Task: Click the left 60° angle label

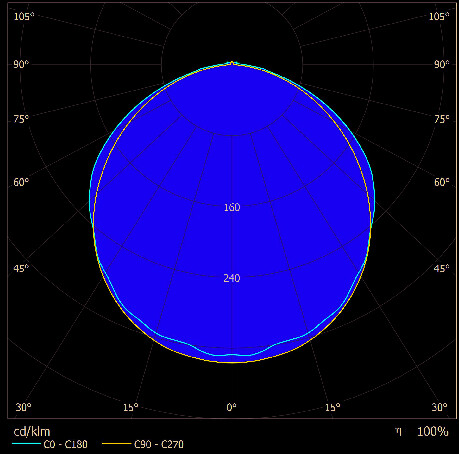Action: [21, 182]
